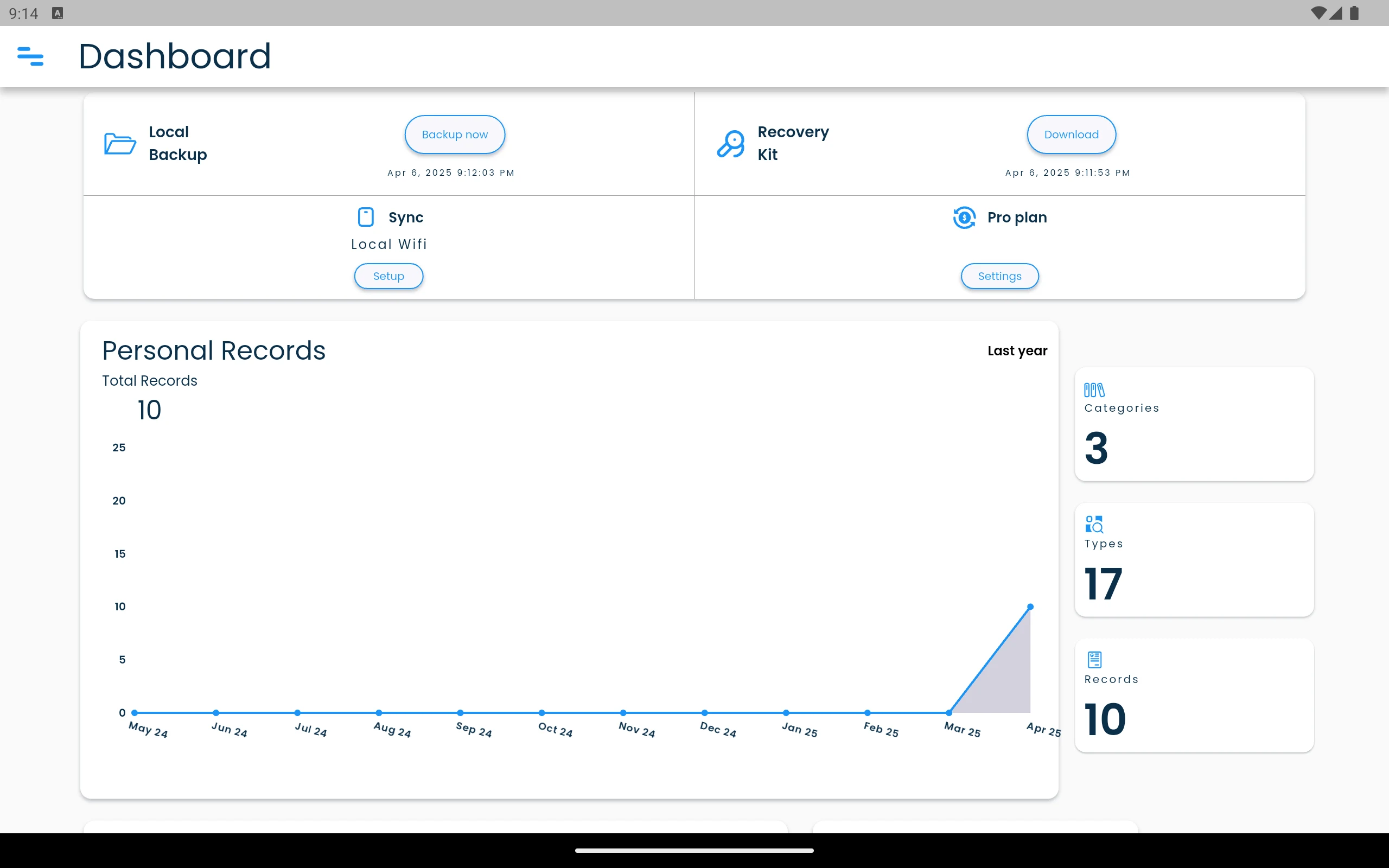
Task: Start a backup with Backup now
Action: click(x=455, y=135)
